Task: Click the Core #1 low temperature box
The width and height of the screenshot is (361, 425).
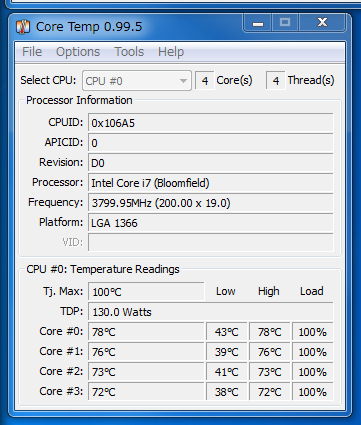Action: pyautogui.click(x=227, y=352)
